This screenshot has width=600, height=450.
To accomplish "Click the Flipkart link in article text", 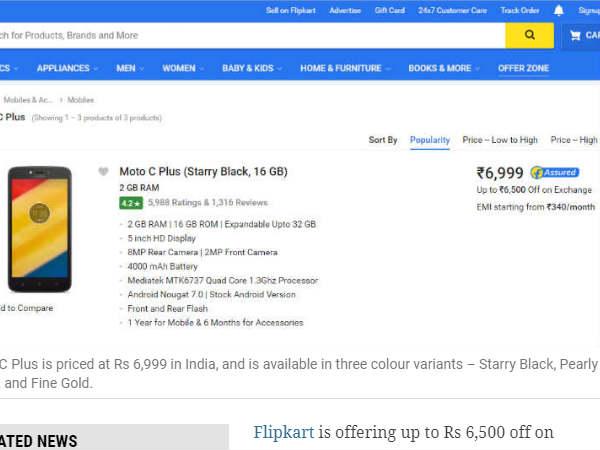I will (x=283, y=432).
